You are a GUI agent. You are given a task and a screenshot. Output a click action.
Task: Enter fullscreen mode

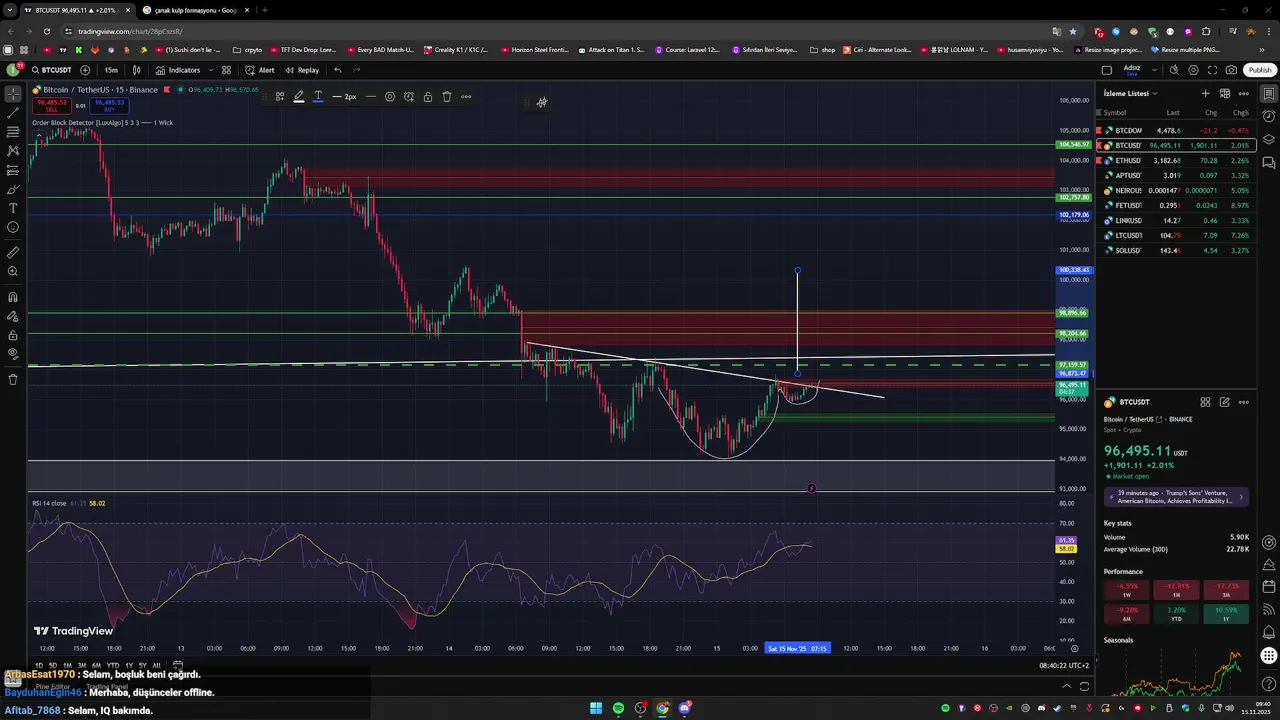[x=1212, y=70]
